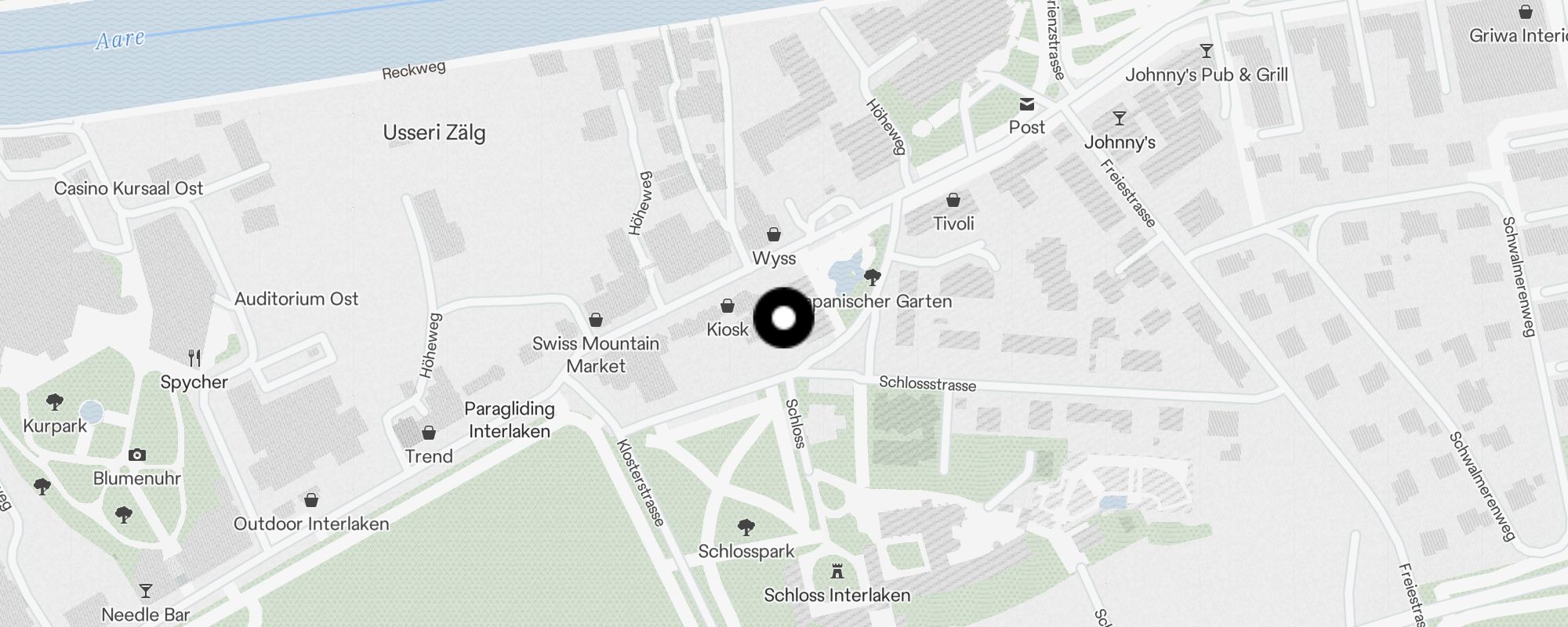Image resolution: width=1568 pixels, height=627 pixels.
Task: Select the Auditorium Ost label
Action: coord(296,299)
